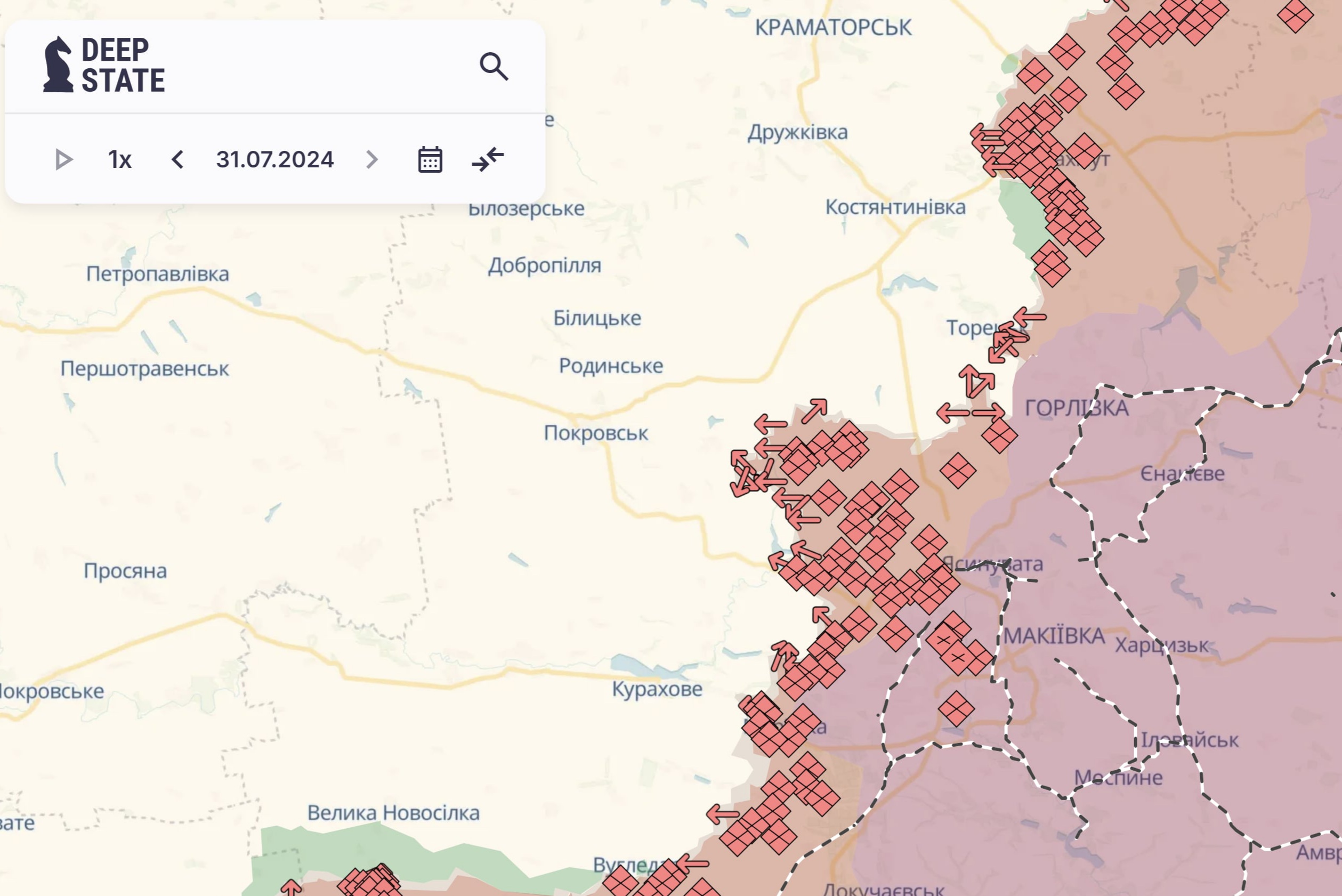This screenshot has height=896, width=1342.
Task: Click the КРАМАТОРСЬК city label
Action: click(x=833, y=27)
